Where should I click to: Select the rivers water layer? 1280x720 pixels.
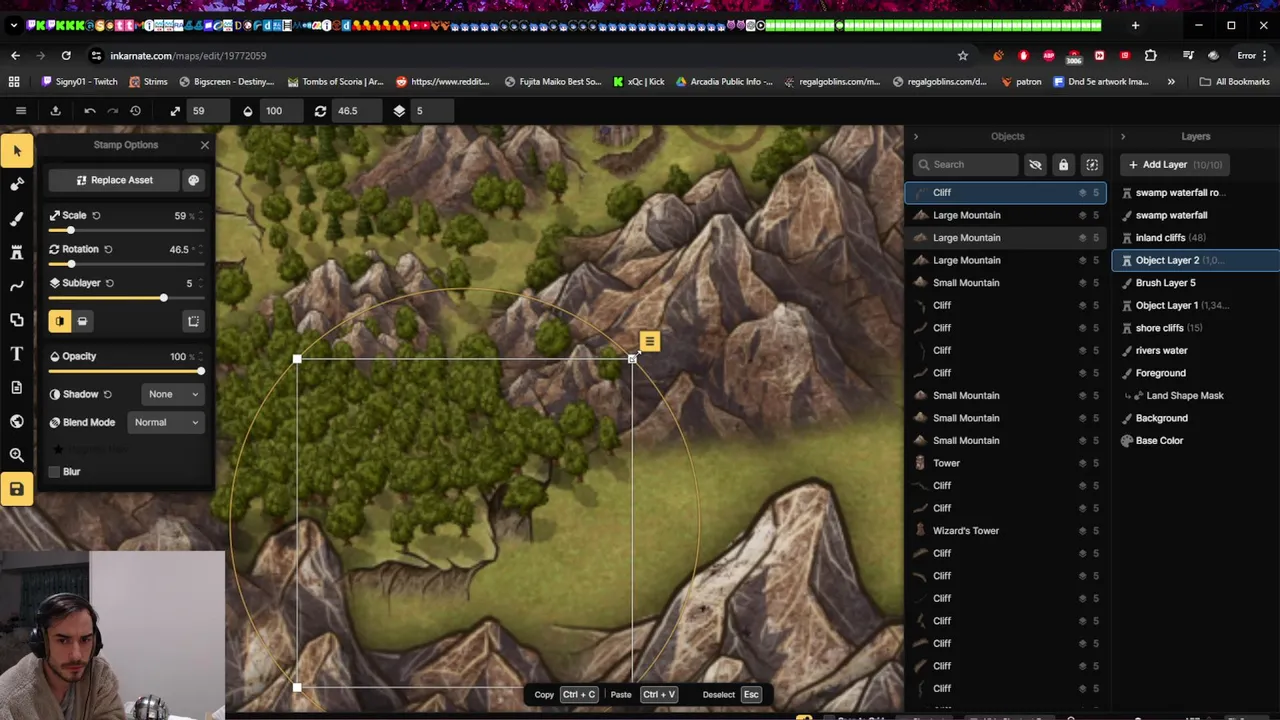coord(1195,350)
